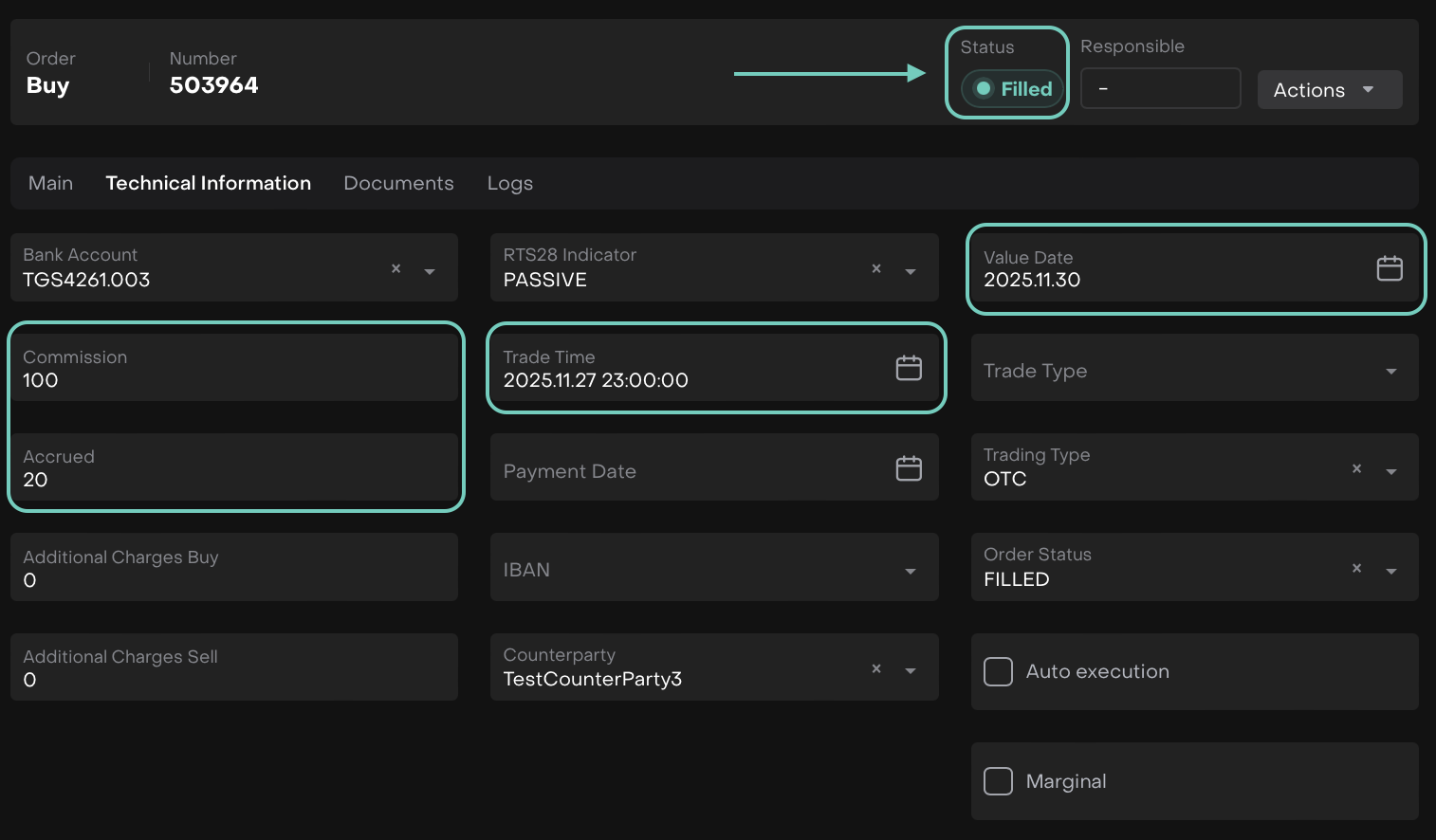Image resolution: width=1436 pixels, height=840 pixels.
Task: Open the Value Date calendar picker
Action: pos(1389,269)
